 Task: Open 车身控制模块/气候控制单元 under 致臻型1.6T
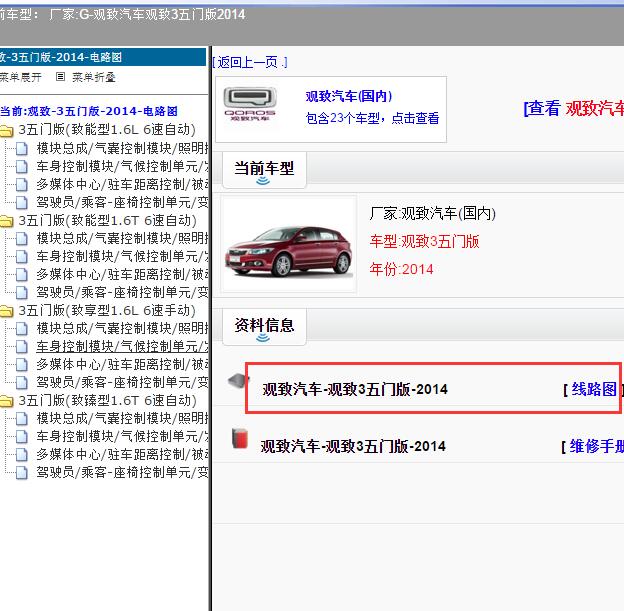(x=122, y=436)
